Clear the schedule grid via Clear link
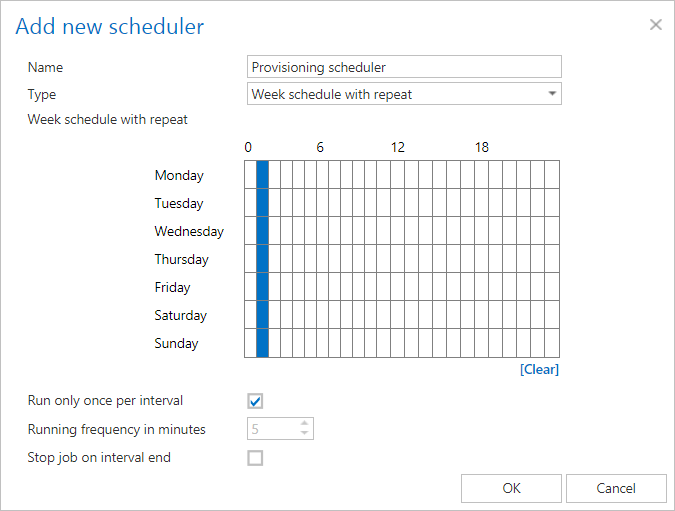The height and width of the screenshot is (511, 675). pyautogui.click(x=539, y=369)
